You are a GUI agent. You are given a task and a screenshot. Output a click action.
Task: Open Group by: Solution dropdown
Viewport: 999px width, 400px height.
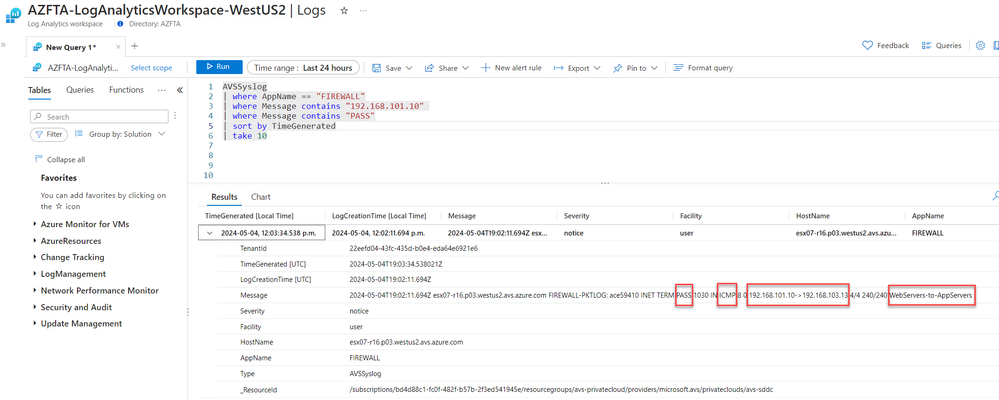point(120,134)
